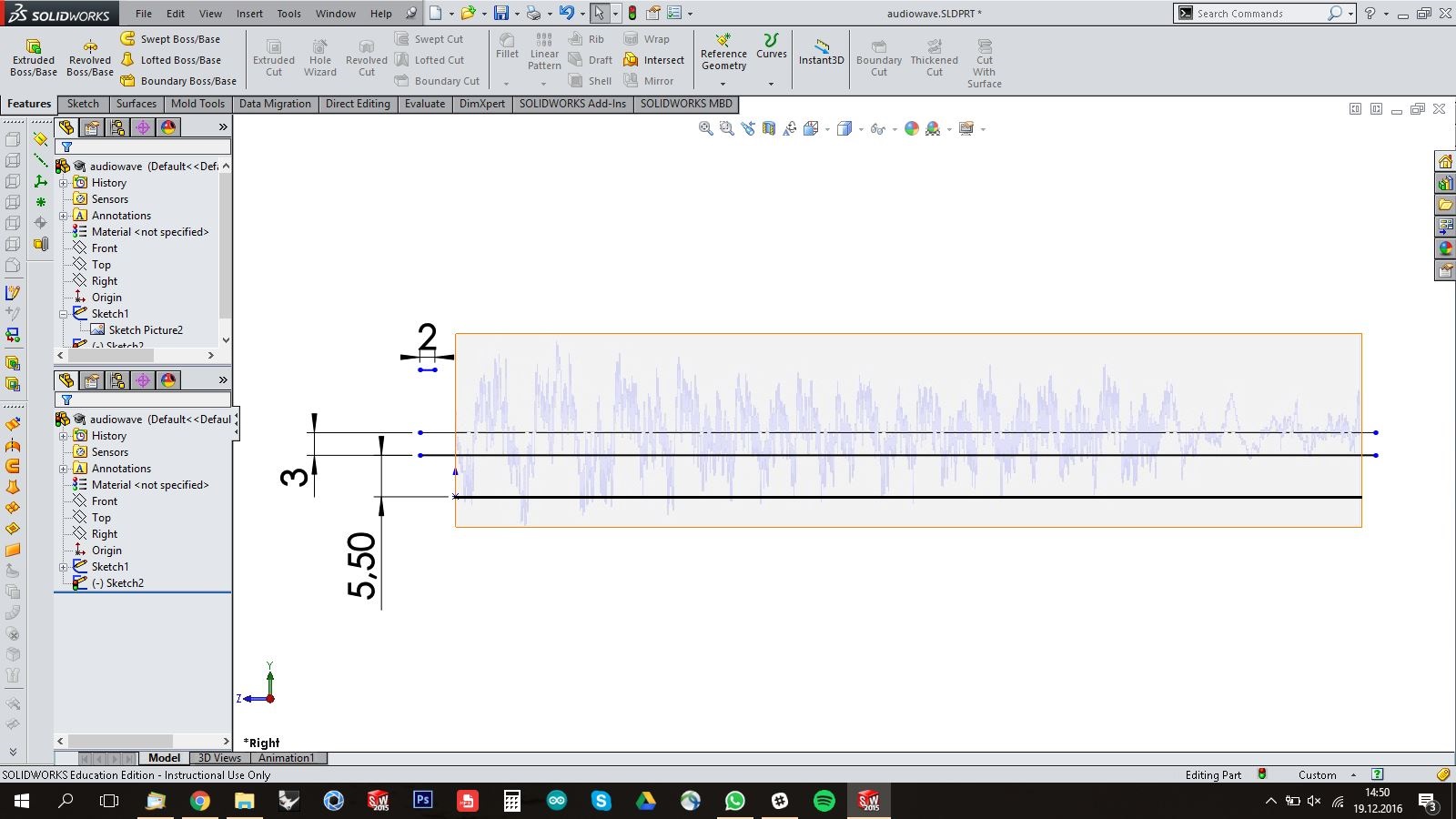Screen dimensions: 1456x819
Task: Click the Search Commands field
Action: [x=1258, y=14]
